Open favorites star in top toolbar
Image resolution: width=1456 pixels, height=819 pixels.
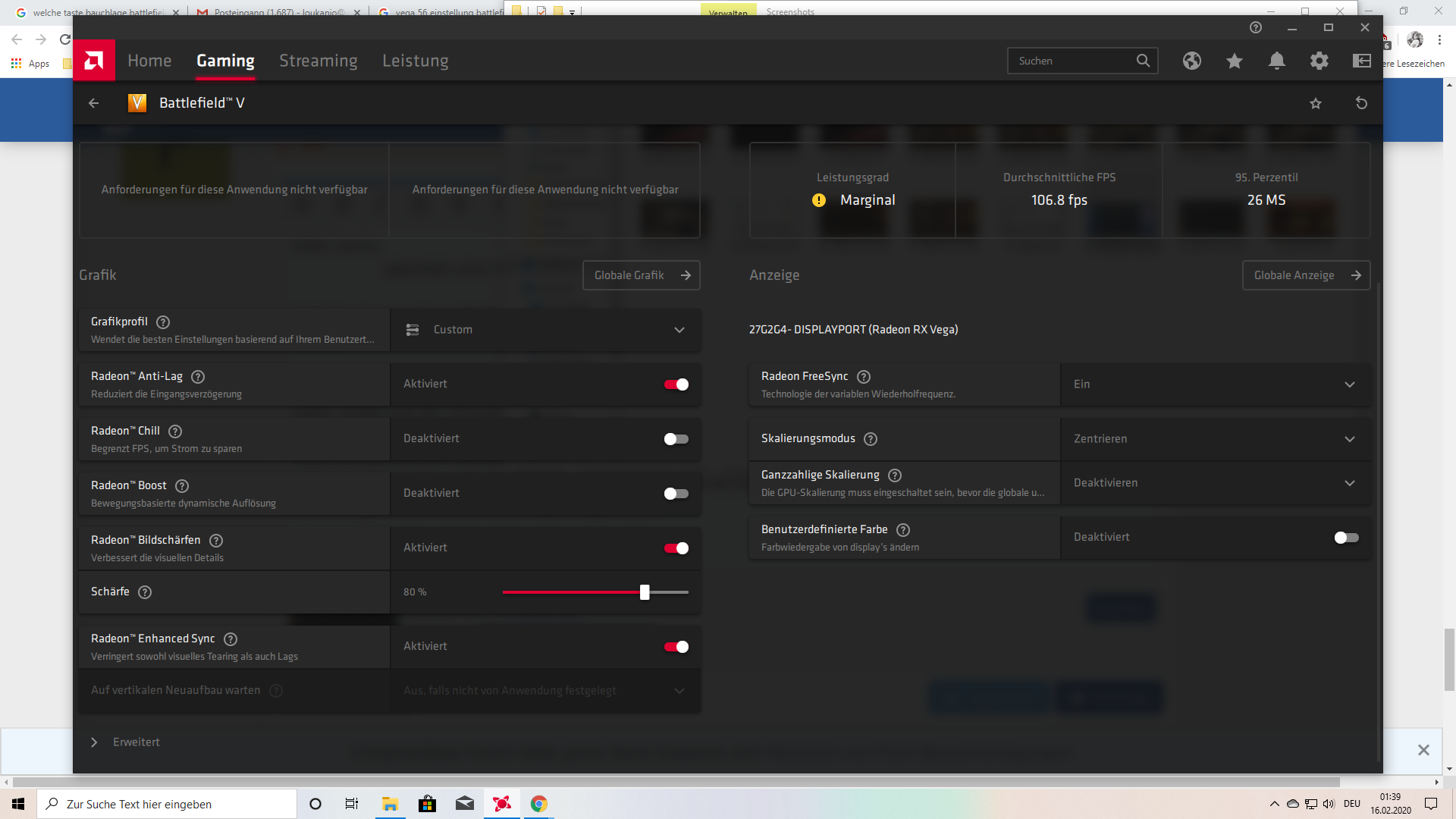coord(1235,61)
